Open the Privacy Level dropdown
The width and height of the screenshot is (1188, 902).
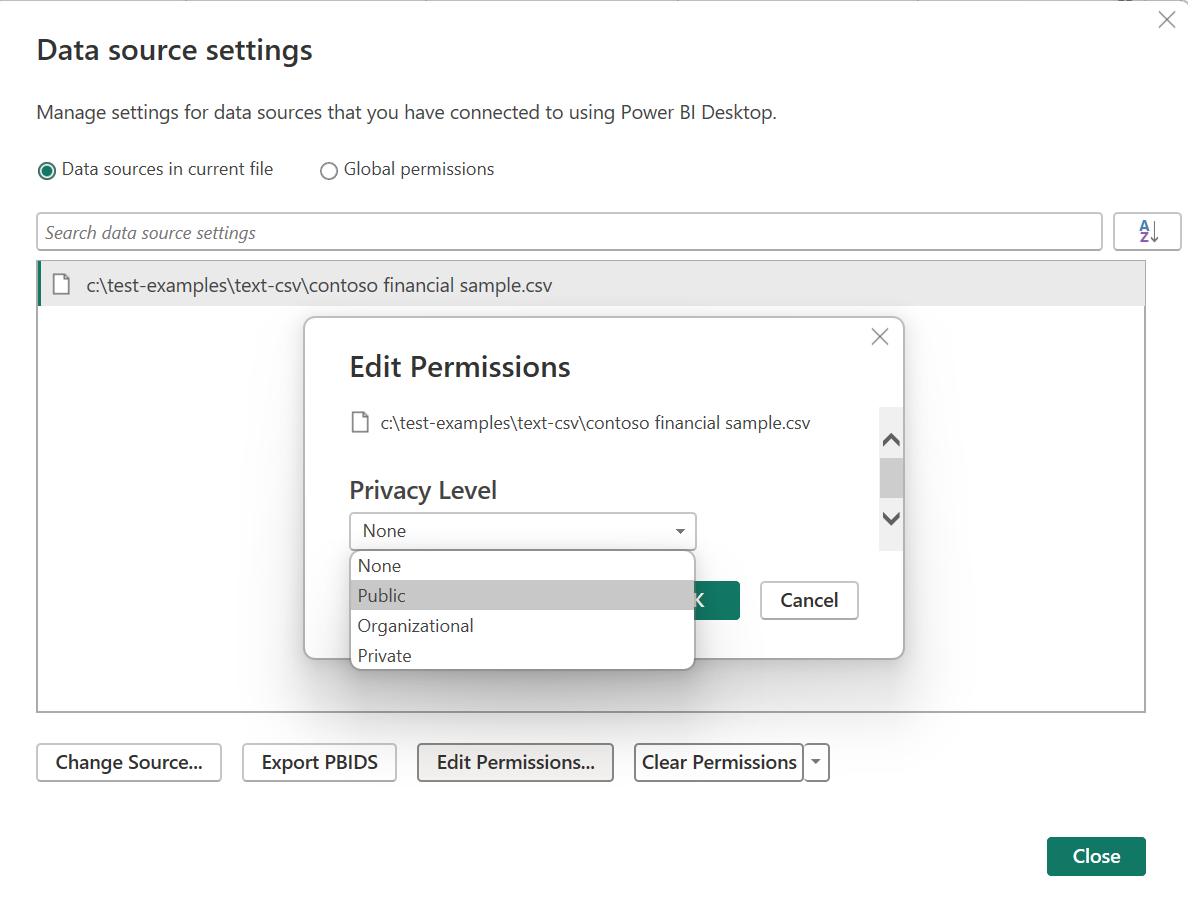click(681, 531)
